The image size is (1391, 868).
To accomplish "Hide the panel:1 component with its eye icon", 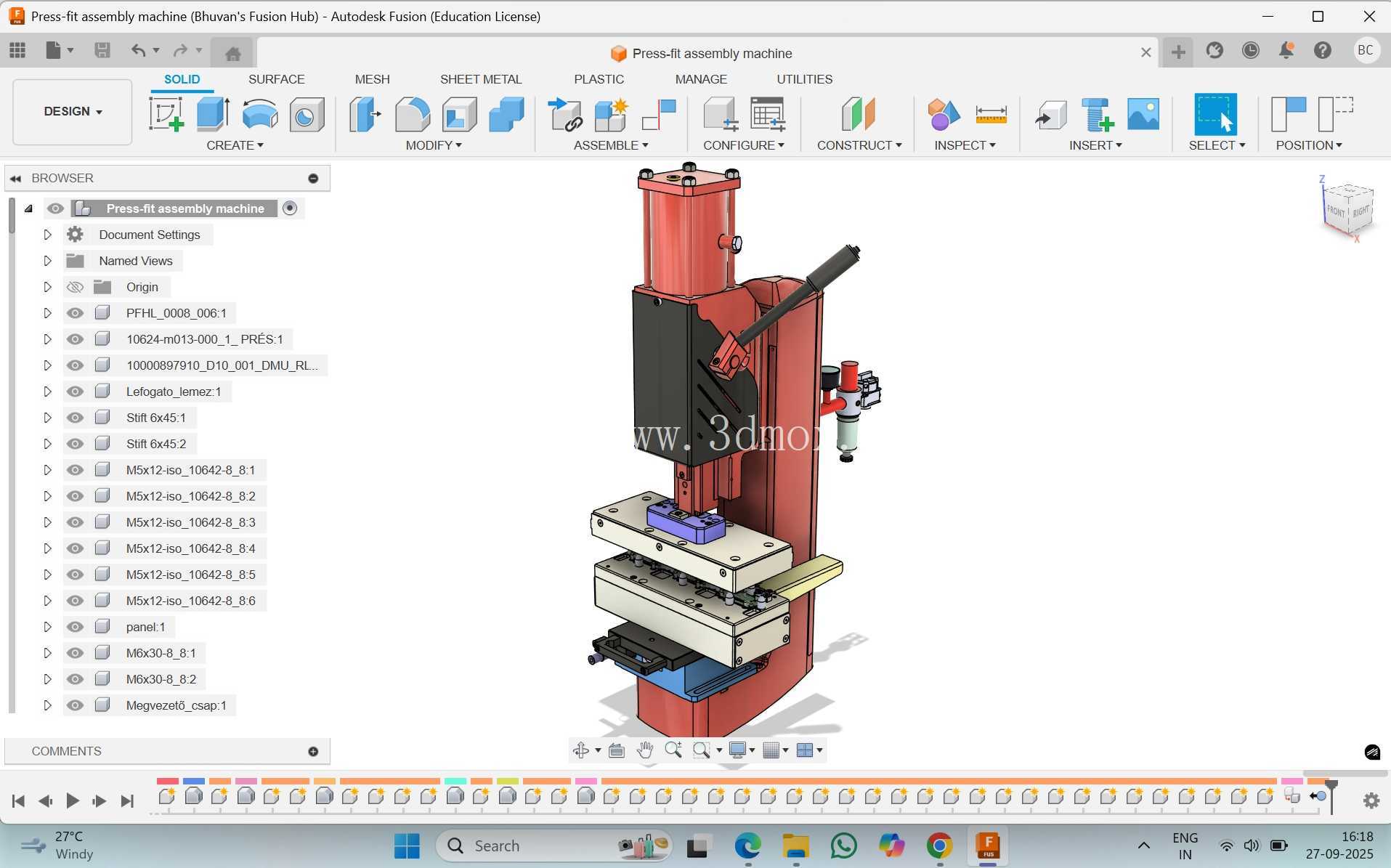I will [x=75, y=627].
